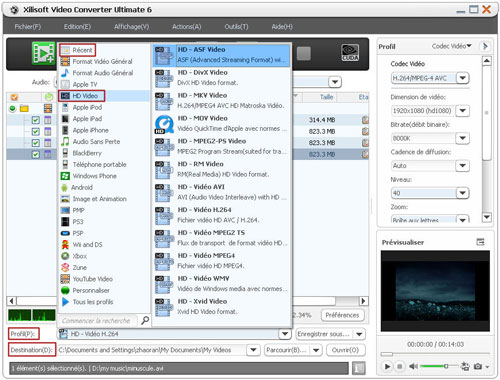
Task: Uncheck the file row sized 314.4 MB
Action: pyautogui.click(x=36, y=120)
